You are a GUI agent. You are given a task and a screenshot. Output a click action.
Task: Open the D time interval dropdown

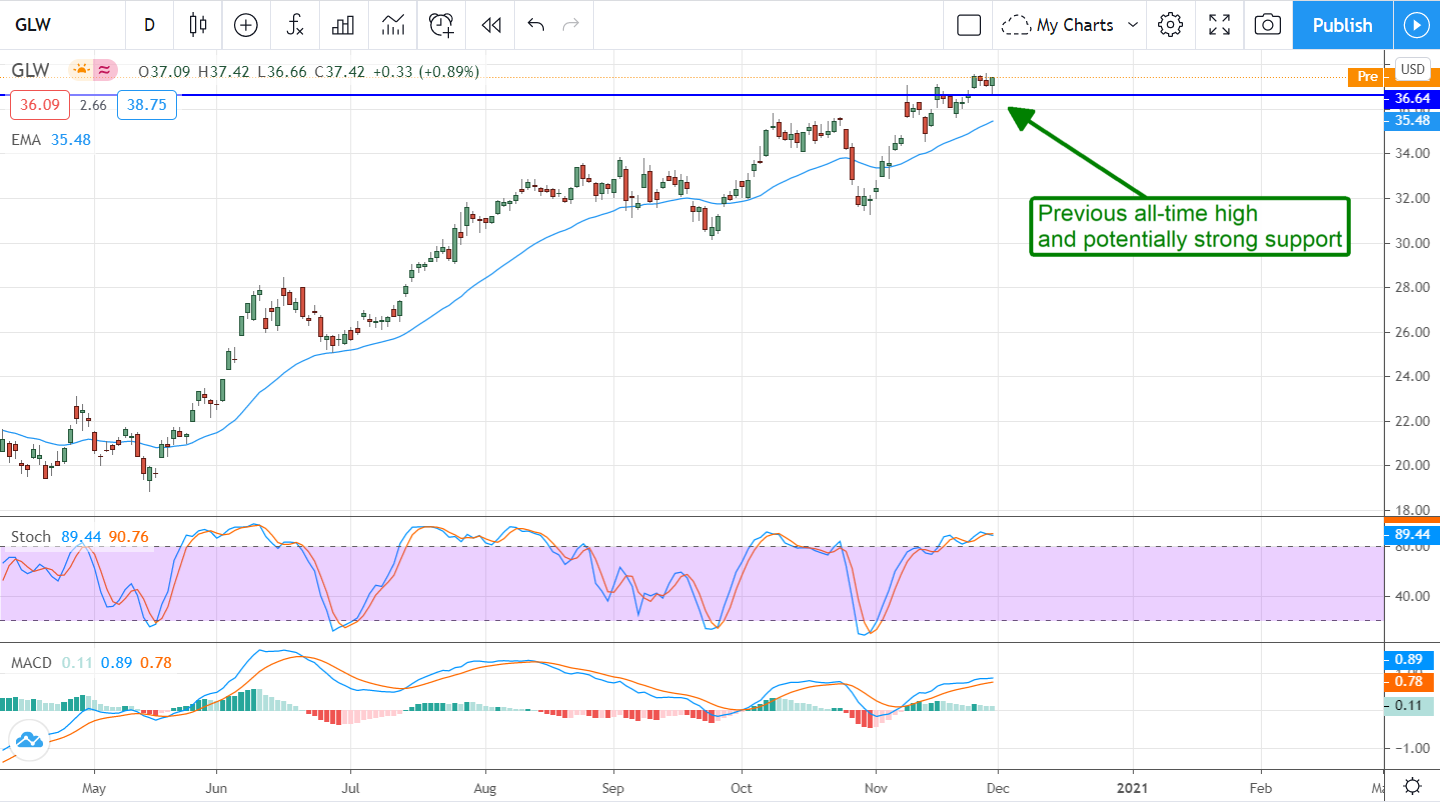[x=150, y=25]
